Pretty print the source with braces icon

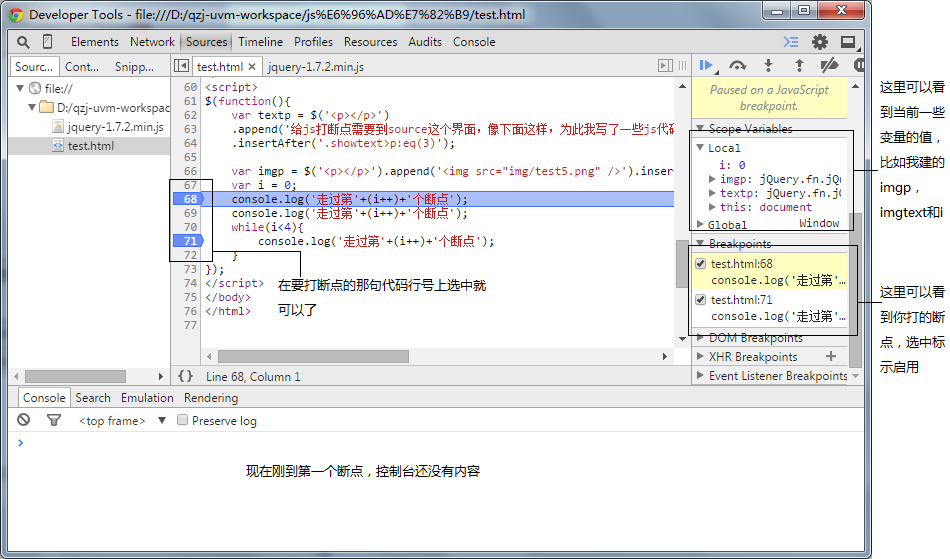pos(185,376)
